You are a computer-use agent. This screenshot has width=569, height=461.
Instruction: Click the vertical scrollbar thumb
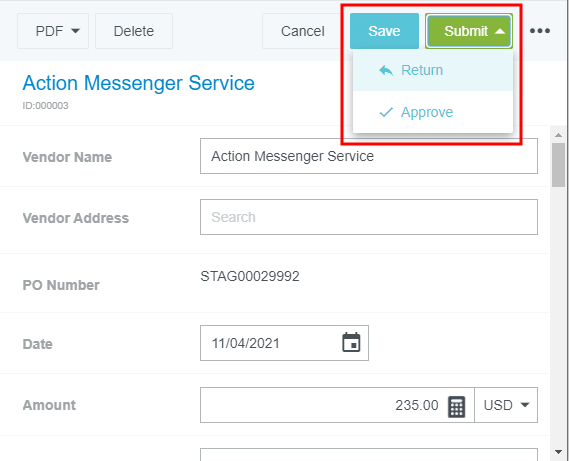[559, 165]
